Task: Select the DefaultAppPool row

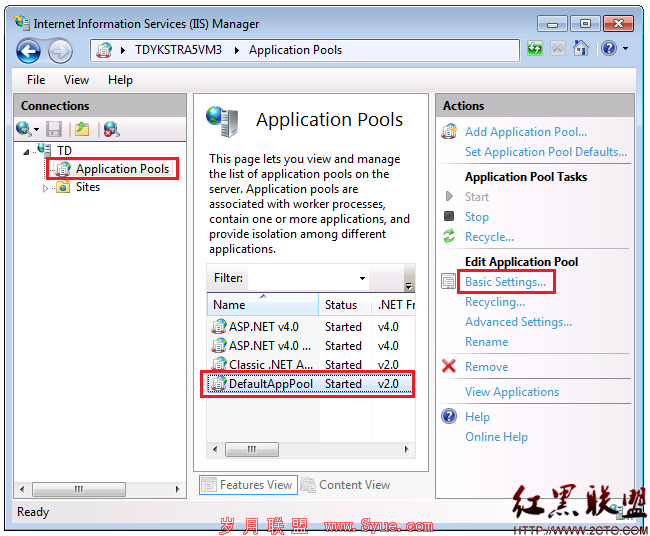Action: (x=310, y=384)
